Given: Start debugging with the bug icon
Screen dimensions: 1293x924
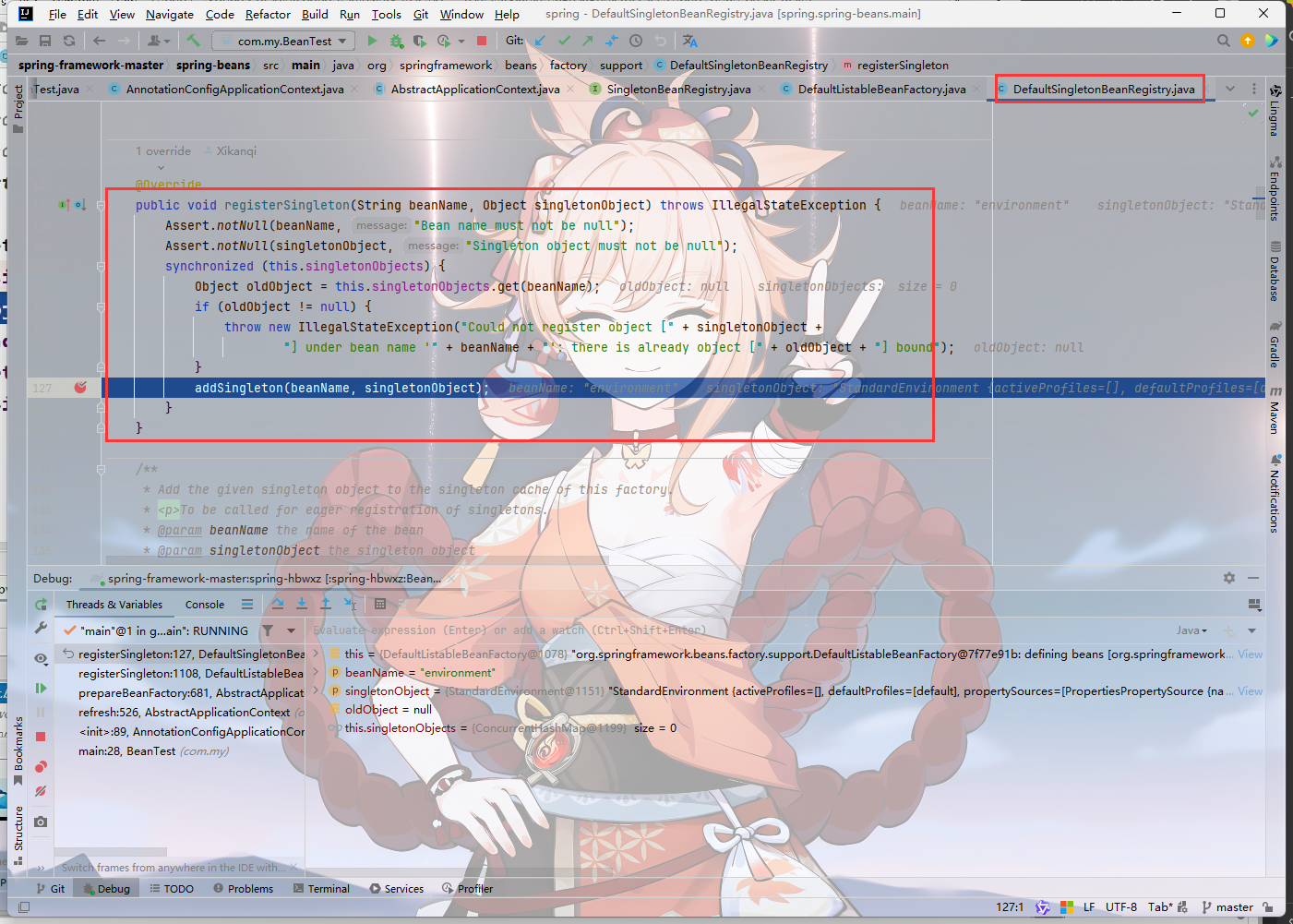Looking at the screenshot, I should (396, 41).
